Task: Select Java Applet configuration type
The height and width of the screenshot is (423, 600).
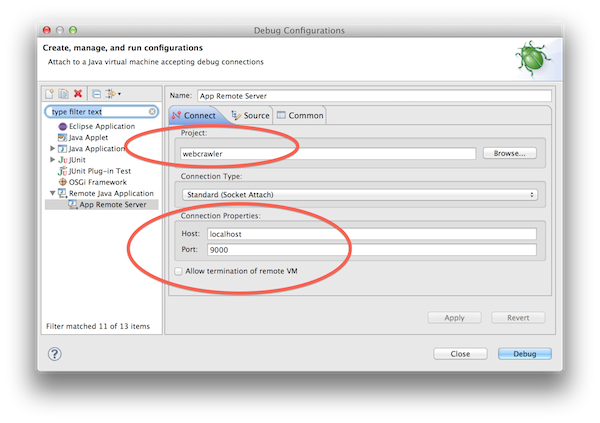Action: 88,137
